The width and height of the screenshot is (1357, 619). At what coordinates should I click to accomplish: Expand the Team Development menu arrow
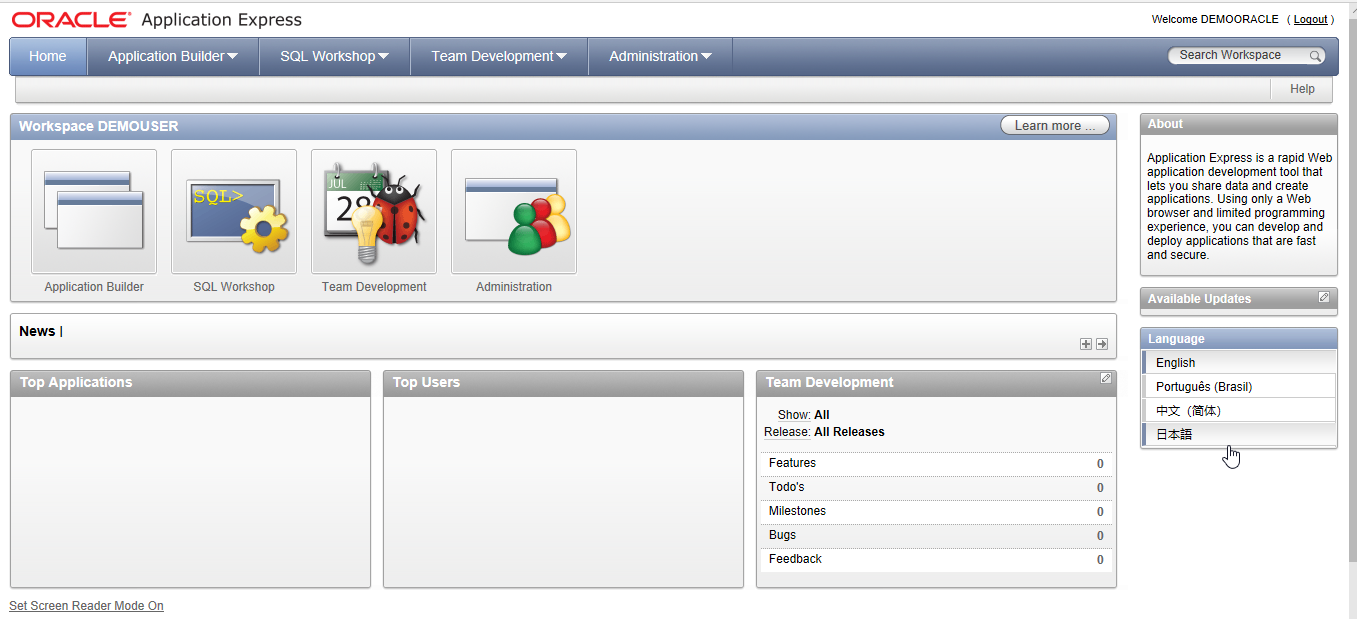(x=561, y=57)
